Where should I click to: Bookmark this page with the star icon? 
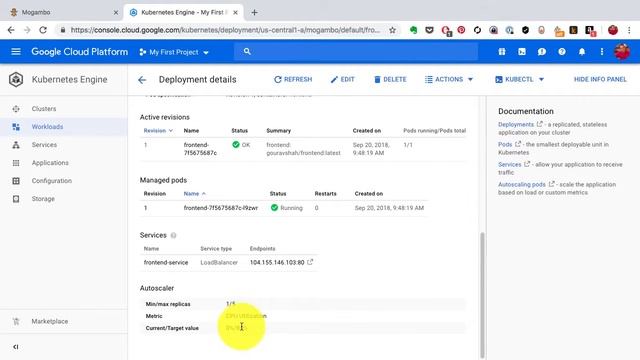(x=392, y=30)
